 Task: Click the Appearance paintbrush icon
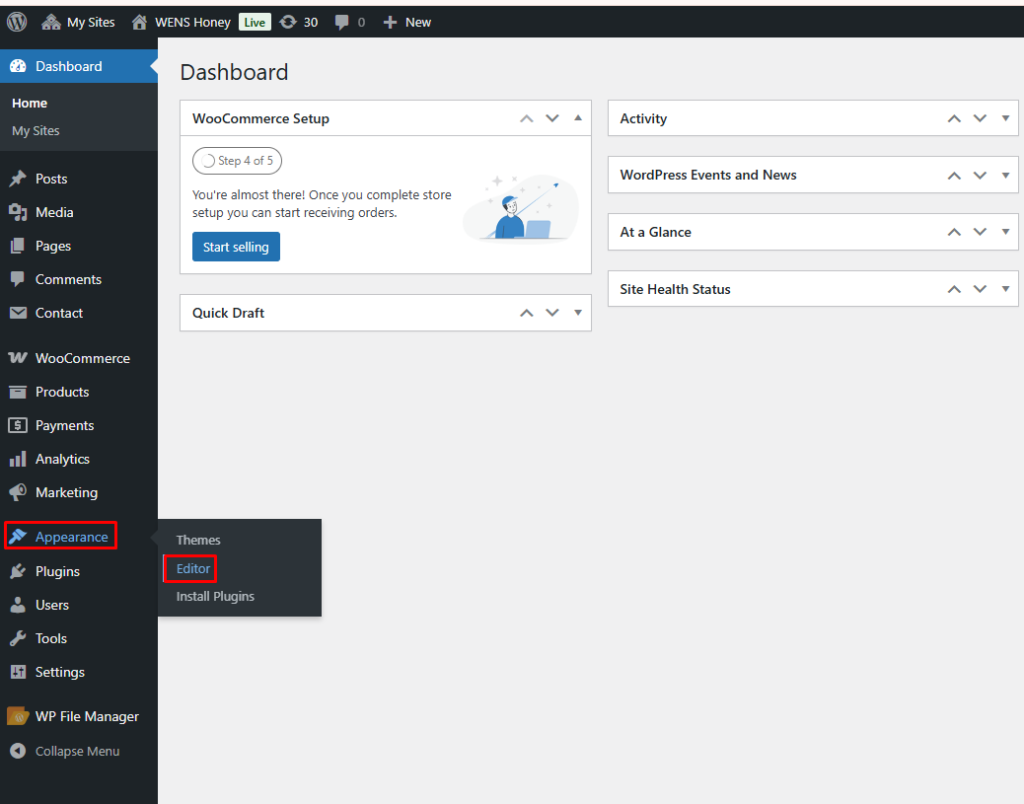[18, 537]
